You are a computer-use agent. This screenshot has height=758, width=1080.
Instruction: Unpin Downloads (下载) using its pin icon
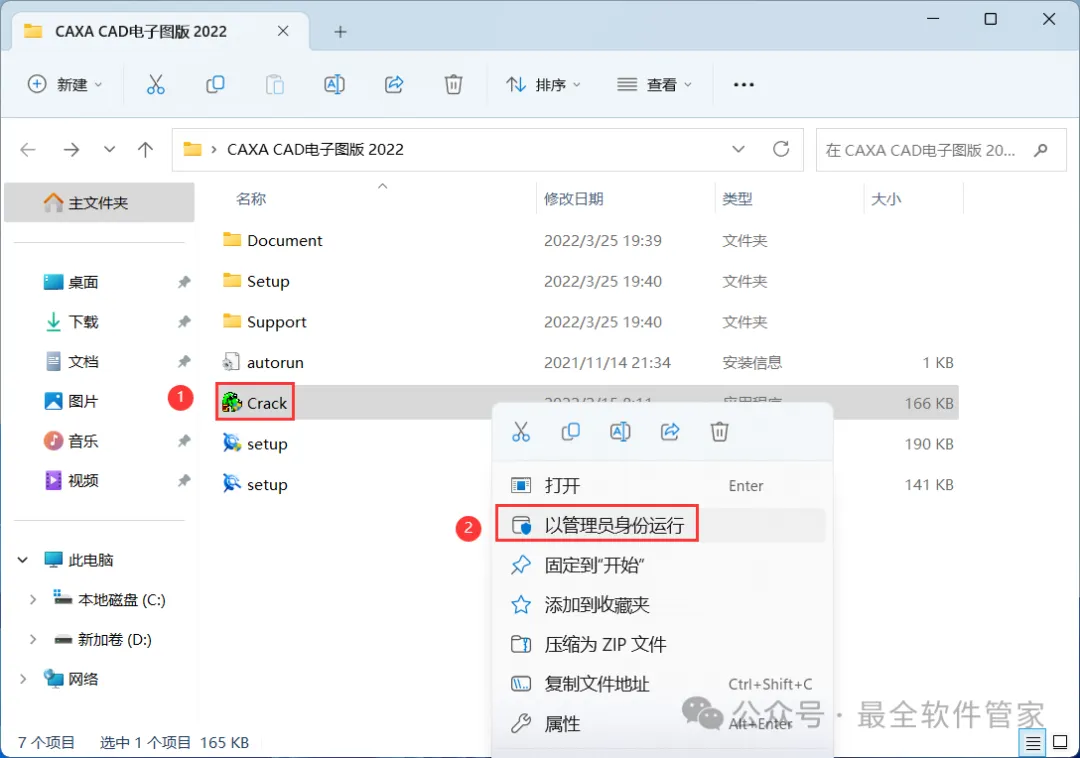[x=184, y=322]
